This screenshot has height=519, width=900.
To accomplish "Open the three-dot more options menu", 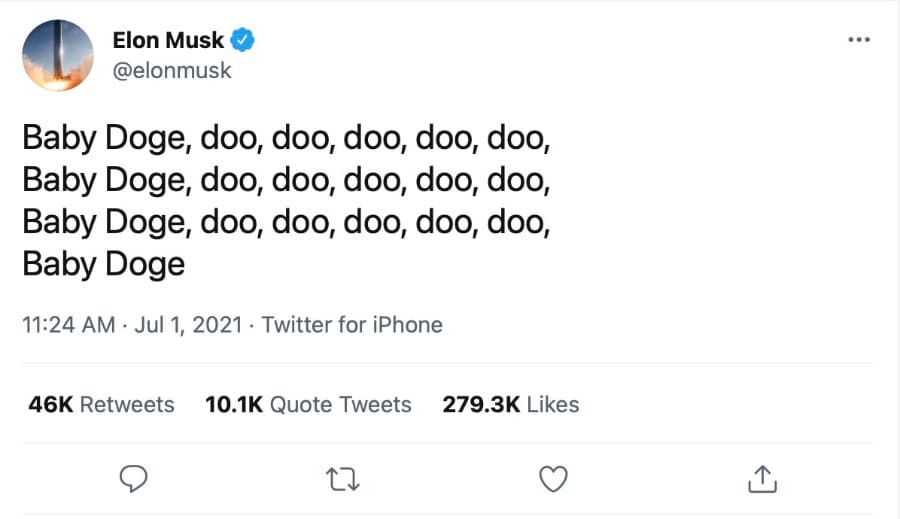I will [858, 40].
